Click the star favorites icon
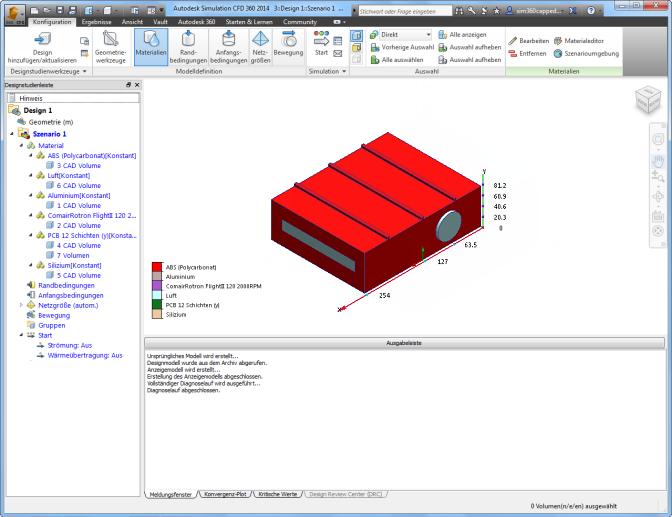The height and width of the screenshot is (517, 672). coord(496,11)
